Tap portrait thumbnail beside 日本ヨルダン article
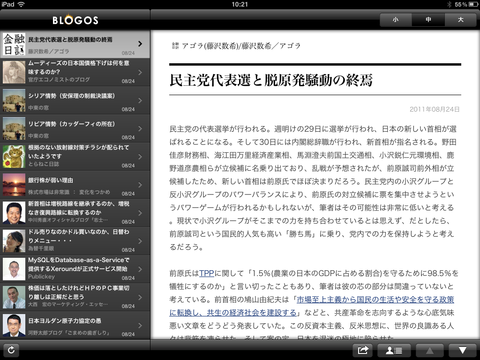The height and width of the screenshot is (360, 480). (x=14, y=325)
